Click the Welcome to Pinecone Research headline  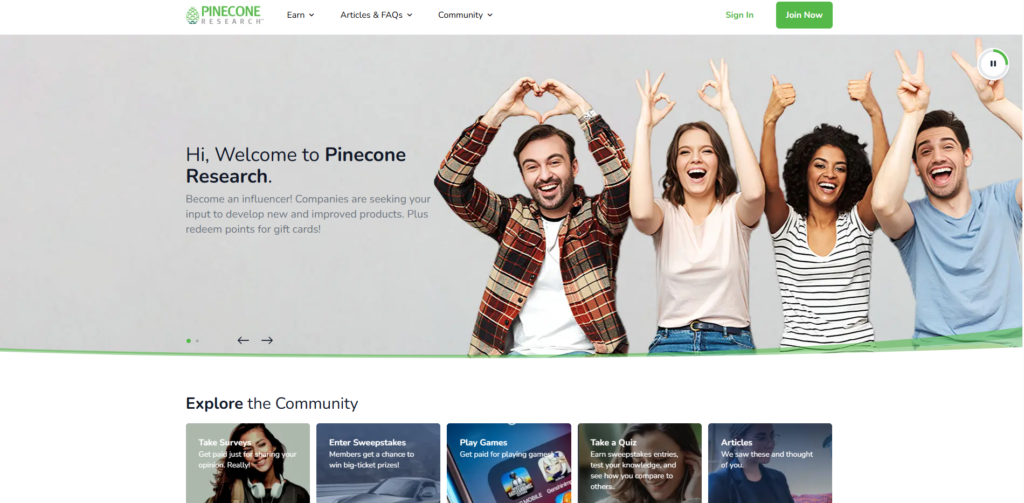[x=296, y=165]
